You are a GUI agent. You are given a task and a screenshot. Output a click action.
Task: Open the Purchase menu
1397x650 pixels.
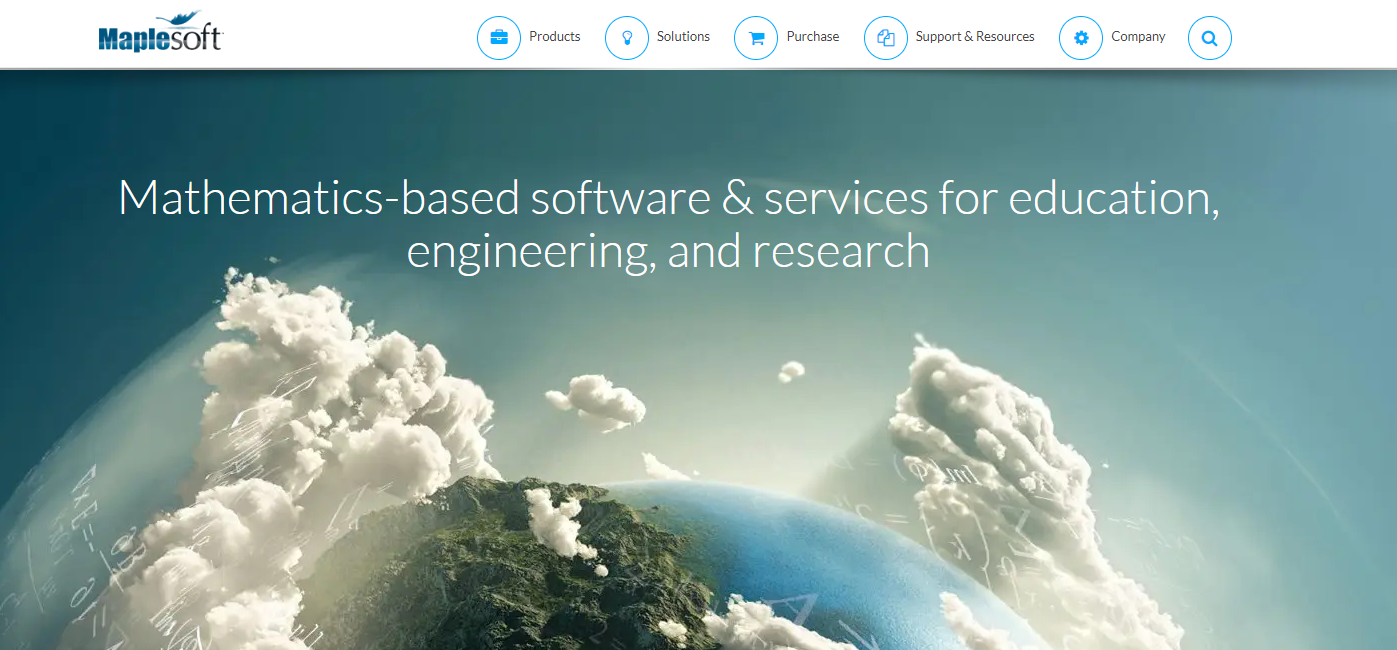[813, 37]
